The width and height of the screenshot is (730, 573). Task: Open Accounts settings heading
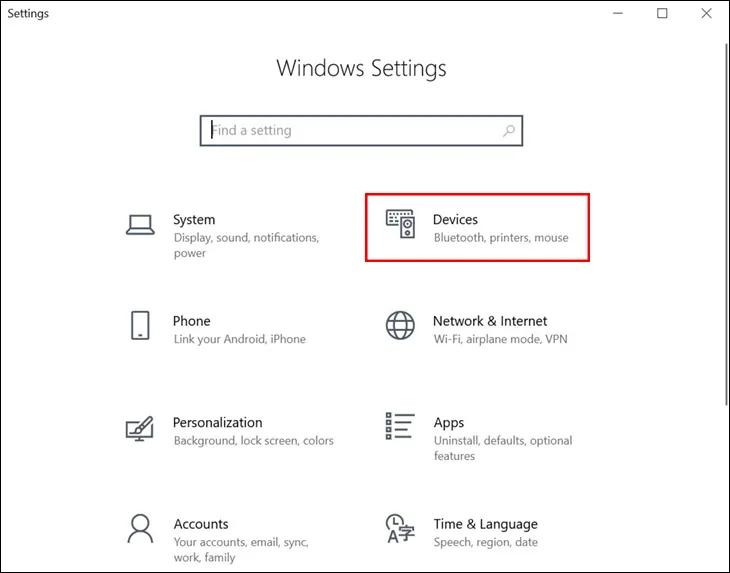[x=201, y=524]
